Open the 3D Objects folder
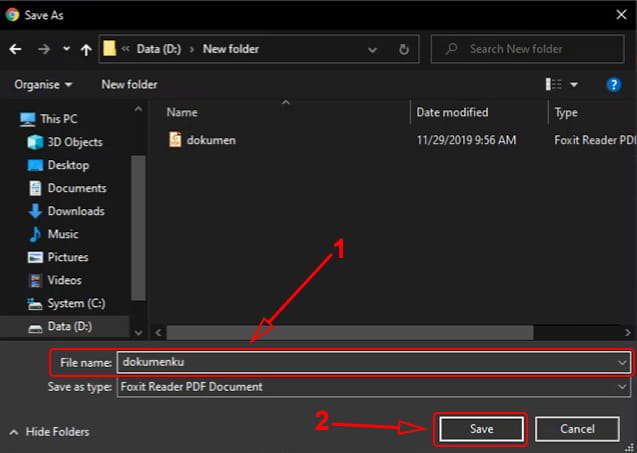This screenshot has height=453, width=637. click(x=75, y=142)
